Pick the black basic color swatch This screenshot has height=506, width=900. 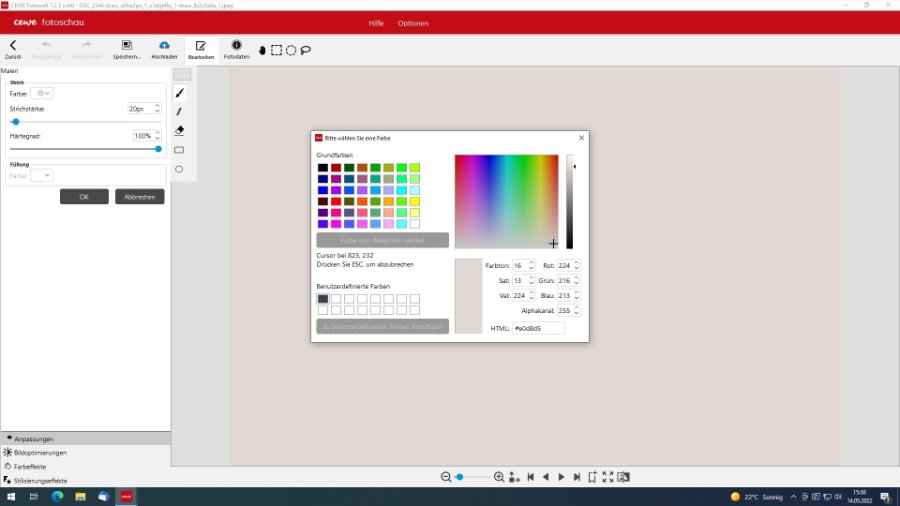click(x=323, y=168)
